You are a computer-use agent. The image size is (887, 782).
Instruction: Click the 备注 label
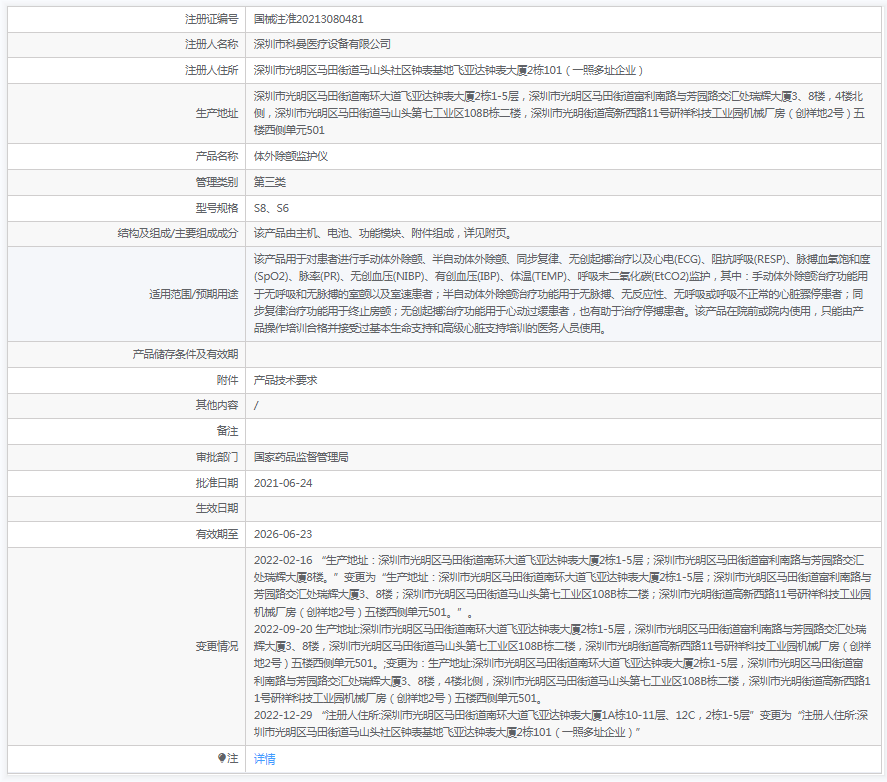[227, 431]
